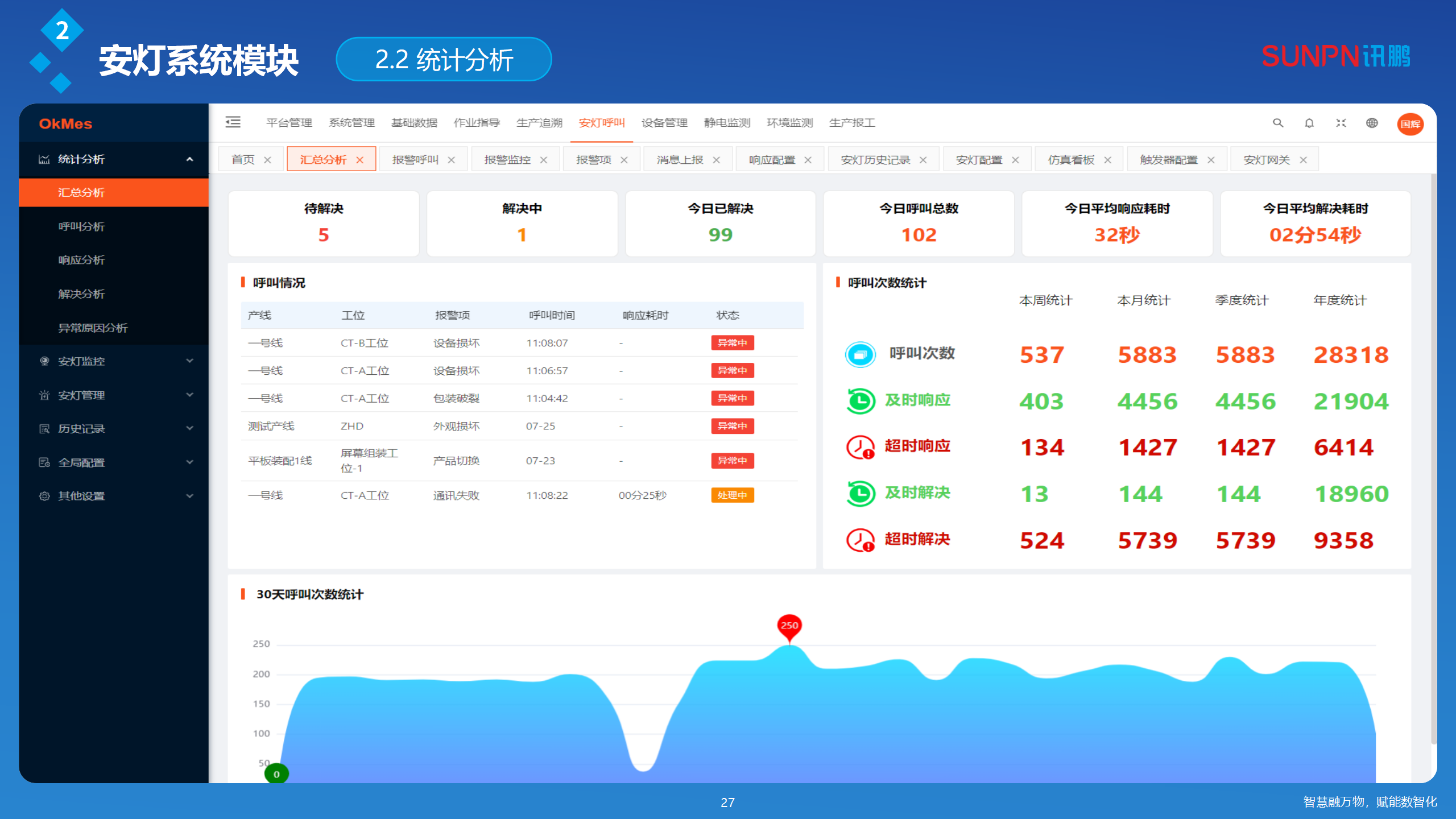Viewport: 1456px width, 819px height.
Task: Open the search magnifier icon
Action: (x=1278, y=123)
